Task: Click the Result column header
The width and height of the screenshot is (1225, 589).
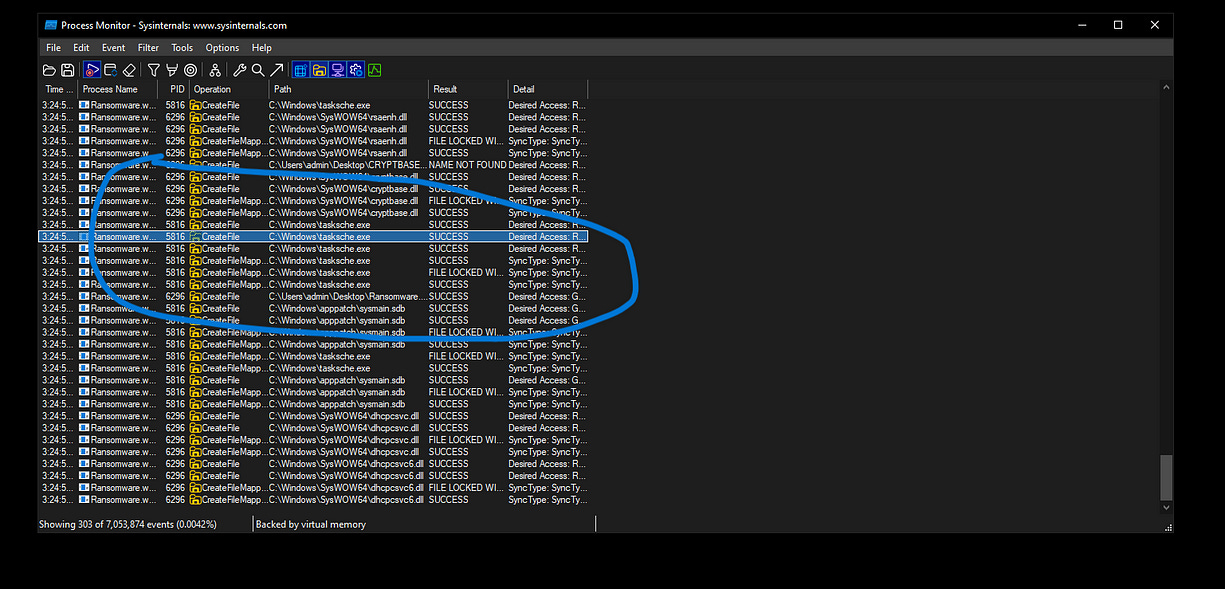Action: click(x=468, y=89)
